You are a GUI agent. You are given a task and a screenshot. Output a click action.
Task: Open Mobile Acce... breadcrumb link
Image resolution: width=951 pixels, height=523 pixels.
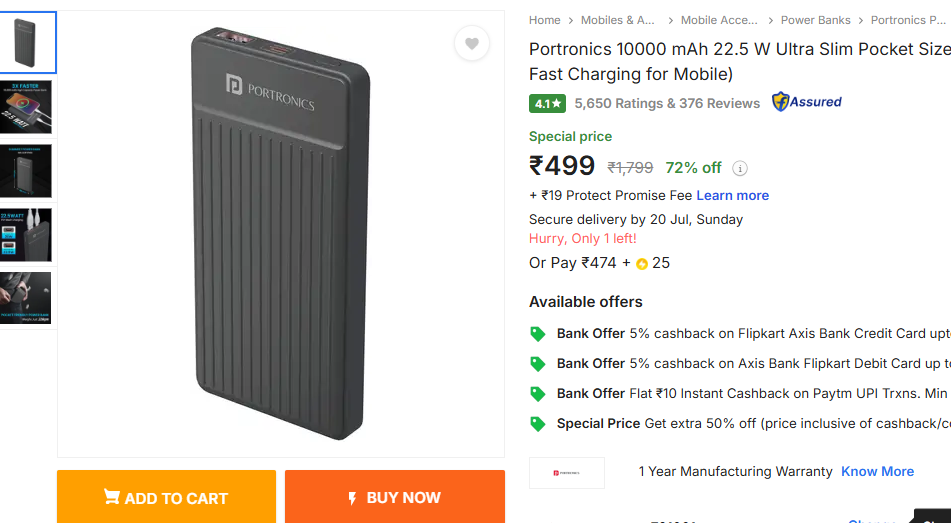click(x=719, y=20)
